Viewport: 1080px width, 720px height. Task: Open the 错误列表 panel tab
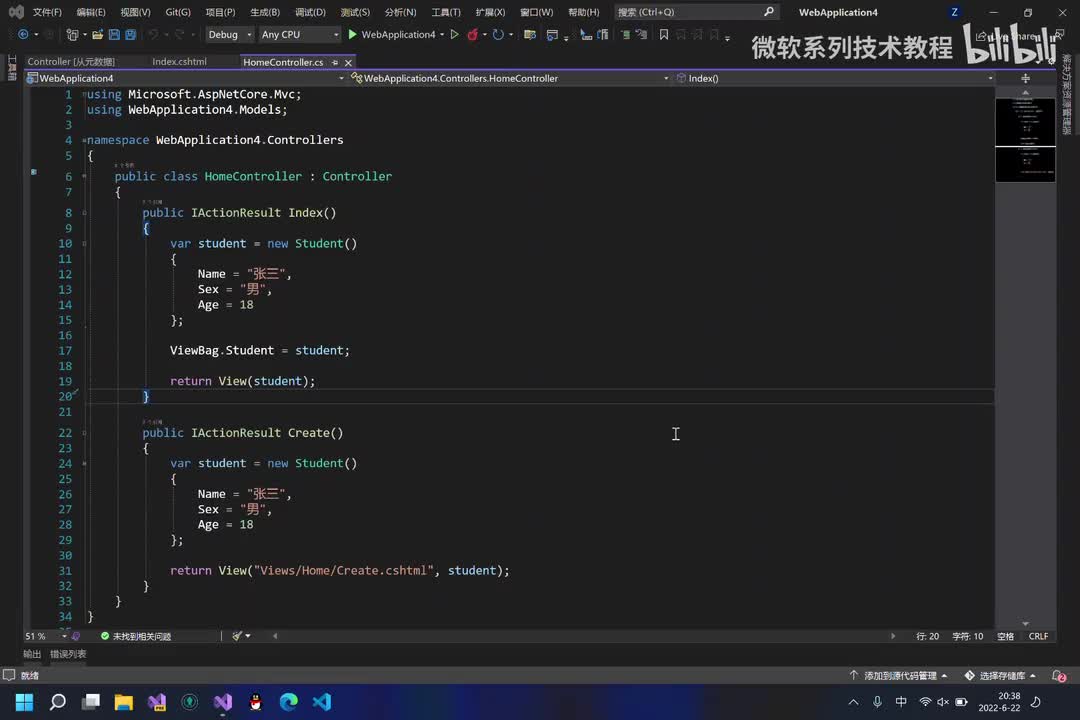click(68, 654)
